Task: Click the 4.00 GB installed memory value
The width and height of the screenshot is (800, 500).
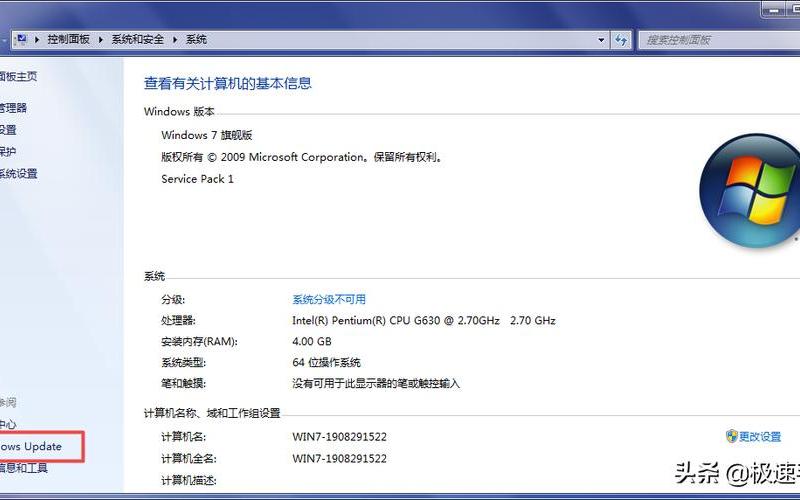Action: (312, 341)
